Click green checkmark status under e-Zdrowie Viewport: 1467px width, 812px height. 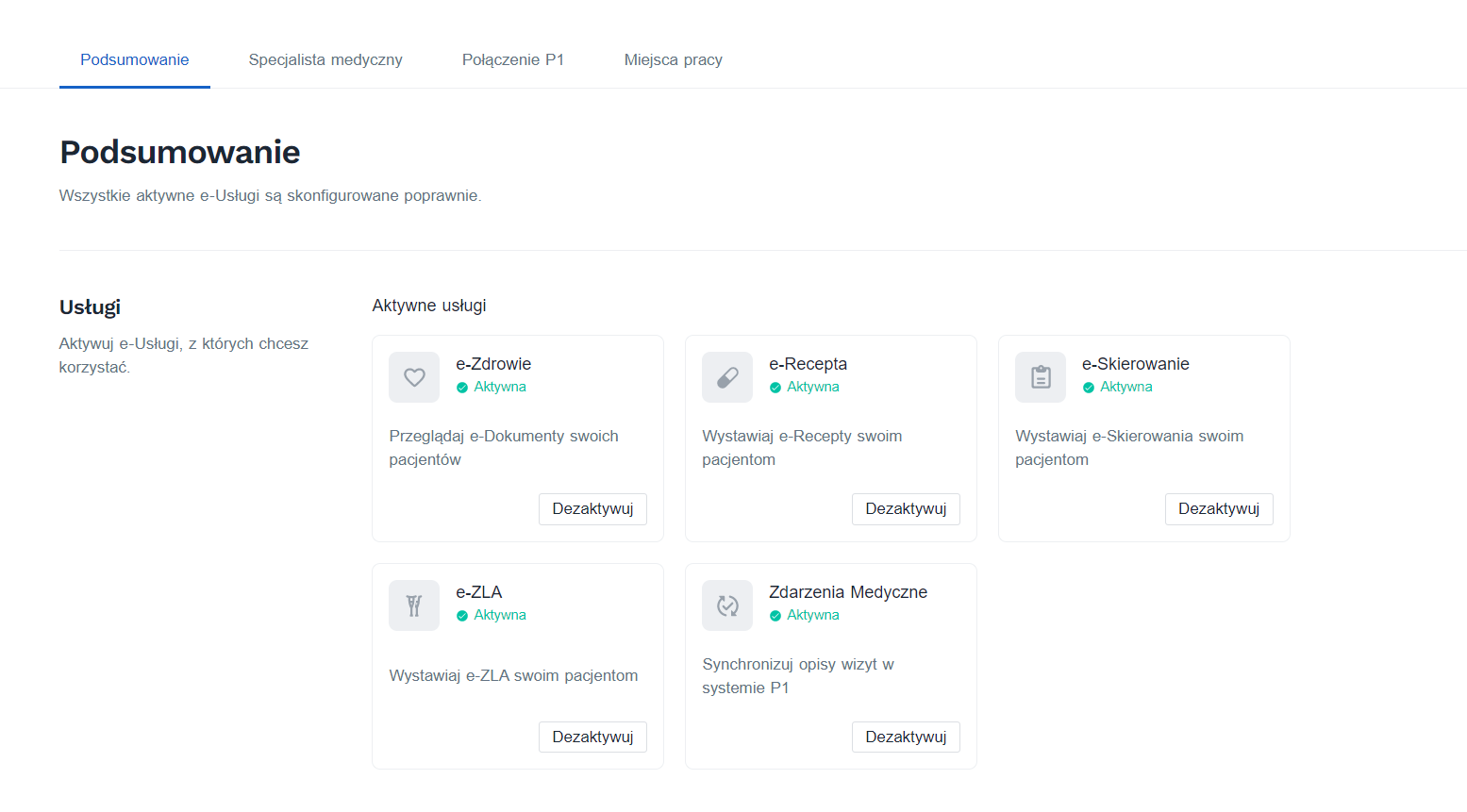coord(462,388)
